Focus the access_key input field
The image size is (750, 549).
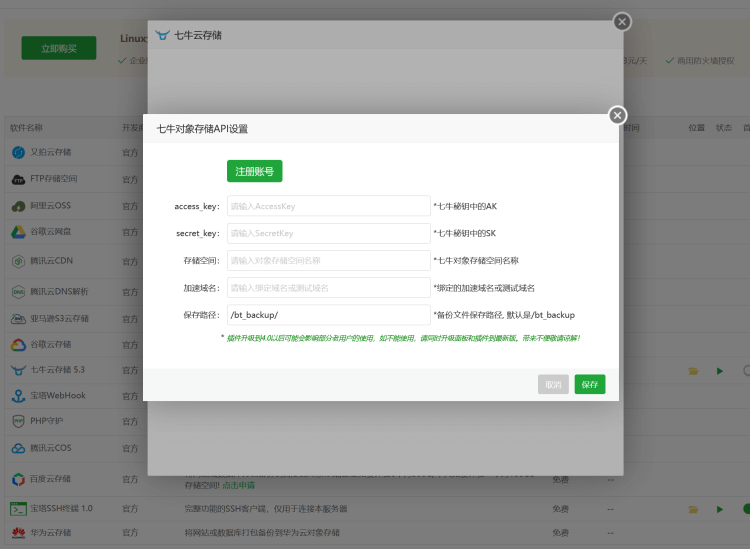tap(329, 206)
